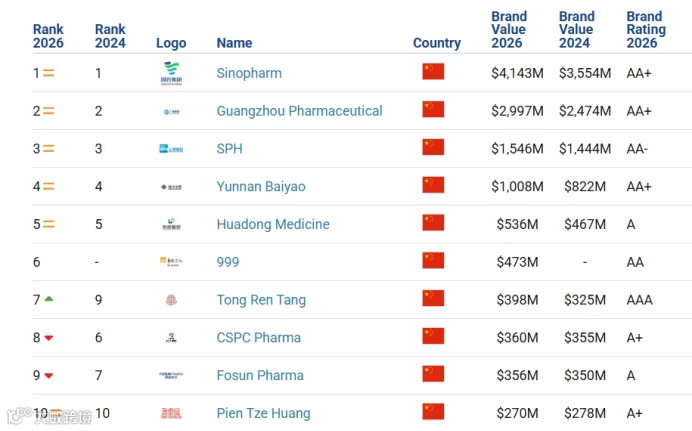This screenshot has width=692, height=431.
Task: Open the 999 brand link
Action: [x=228, y=262]
